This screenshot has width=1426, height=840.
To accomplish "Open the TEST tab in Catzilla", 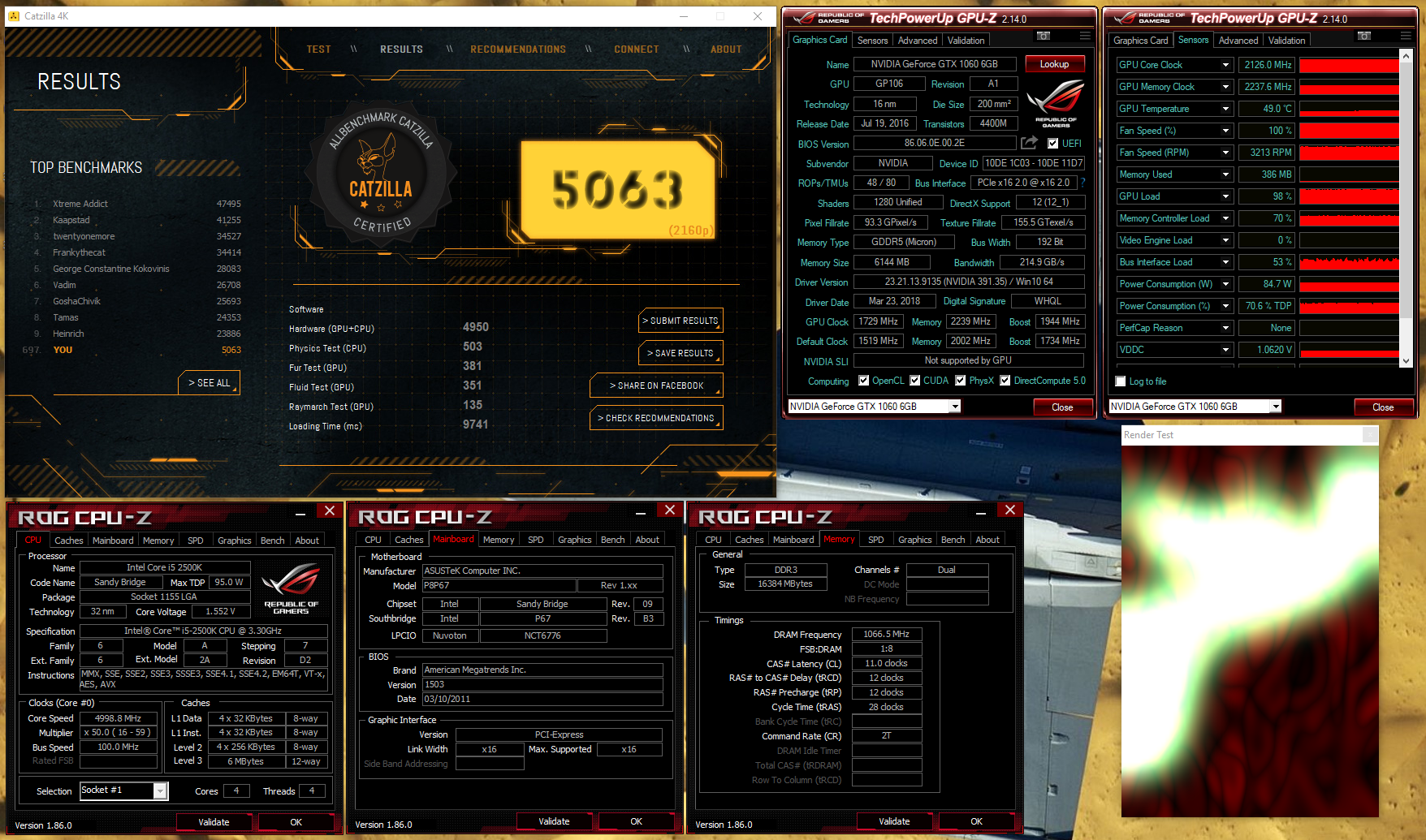I will pos(318,50).
